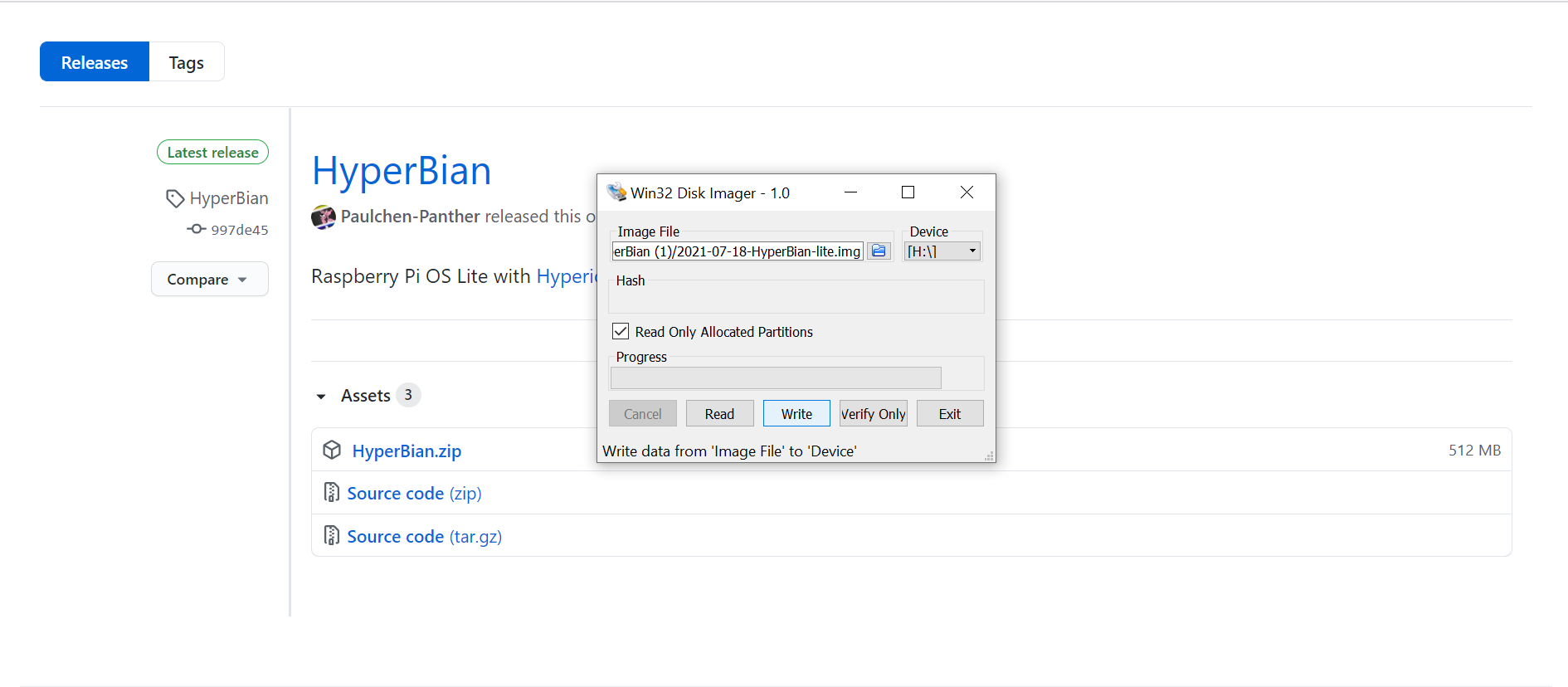
Task: Click the 512 MB file size text
Action: click(x=1474, y=450)
